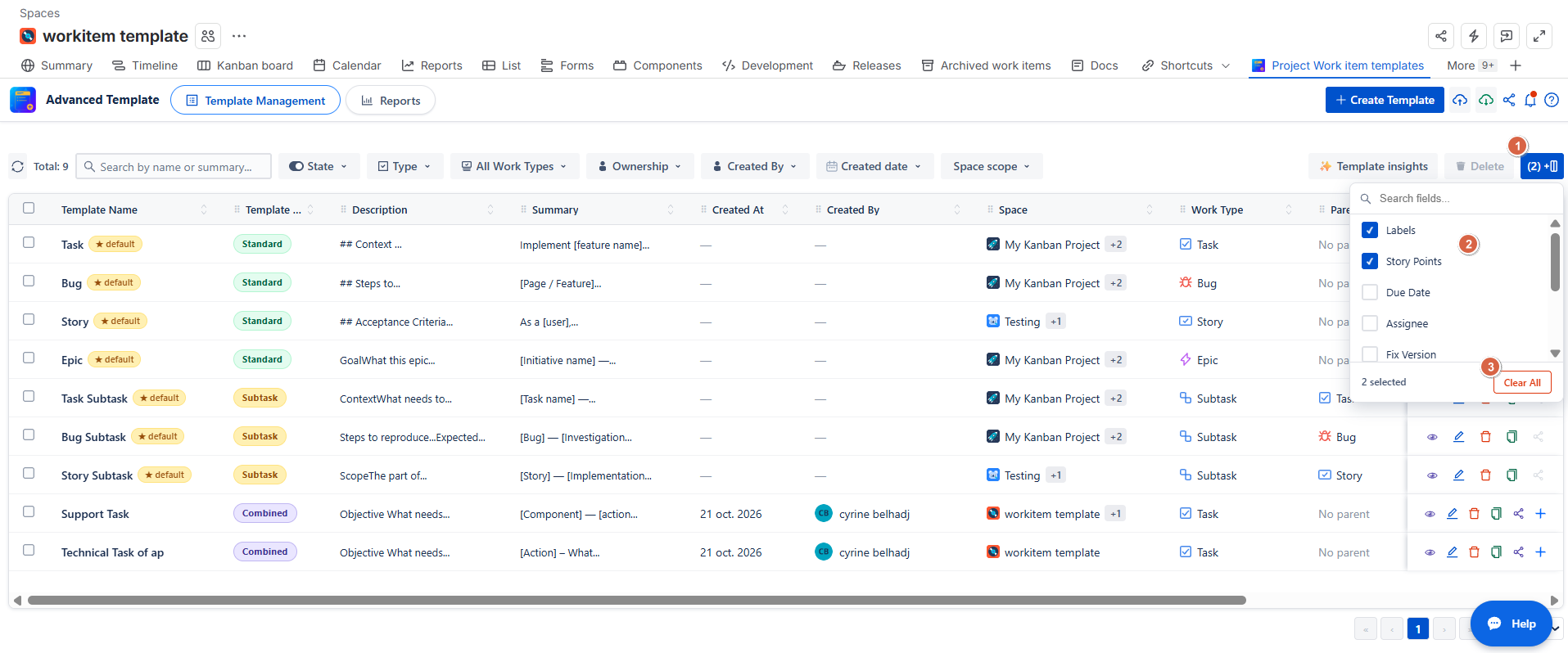
Task: Click the green cloud download export icon
Action: (1485, 100)
